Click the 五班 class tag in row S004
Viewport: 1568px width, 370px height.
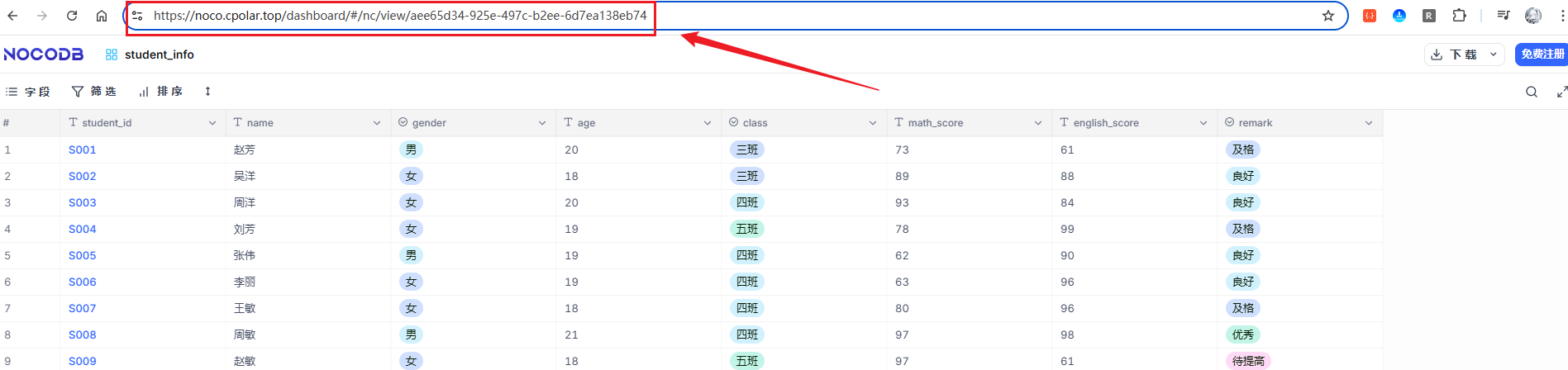[x=747, y=229]
